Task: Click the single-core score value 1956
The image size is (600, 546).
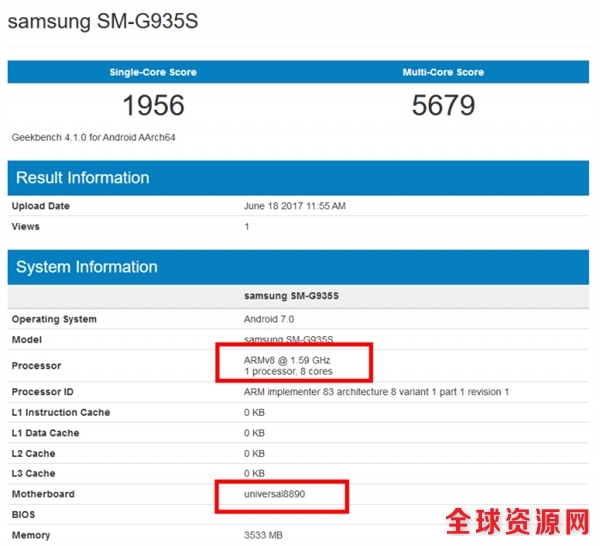Action: tap(153, 106)
